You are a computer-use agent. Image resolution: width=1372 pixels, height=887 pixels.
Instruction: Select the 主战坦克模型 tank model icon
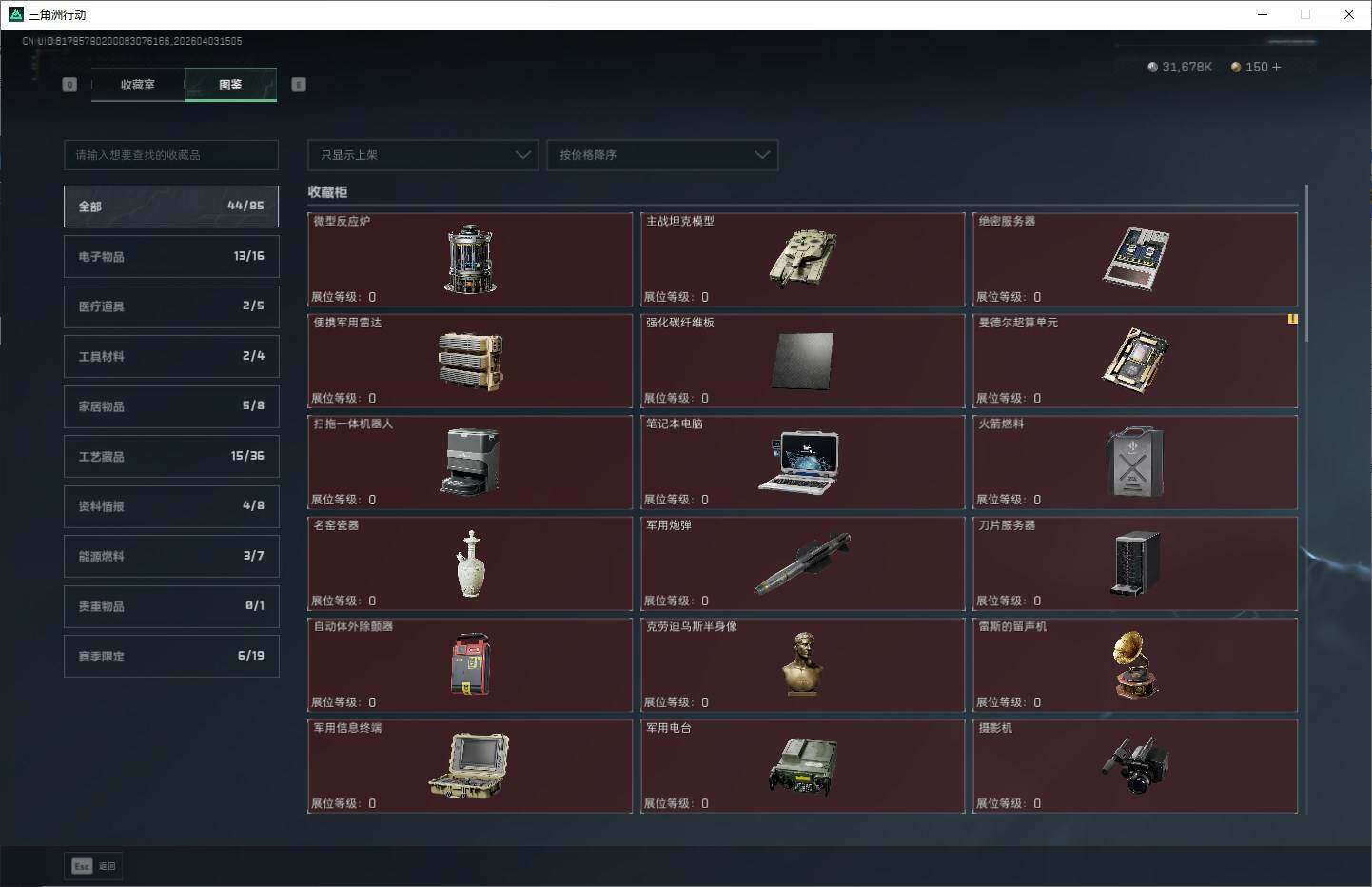pos(802,258)
